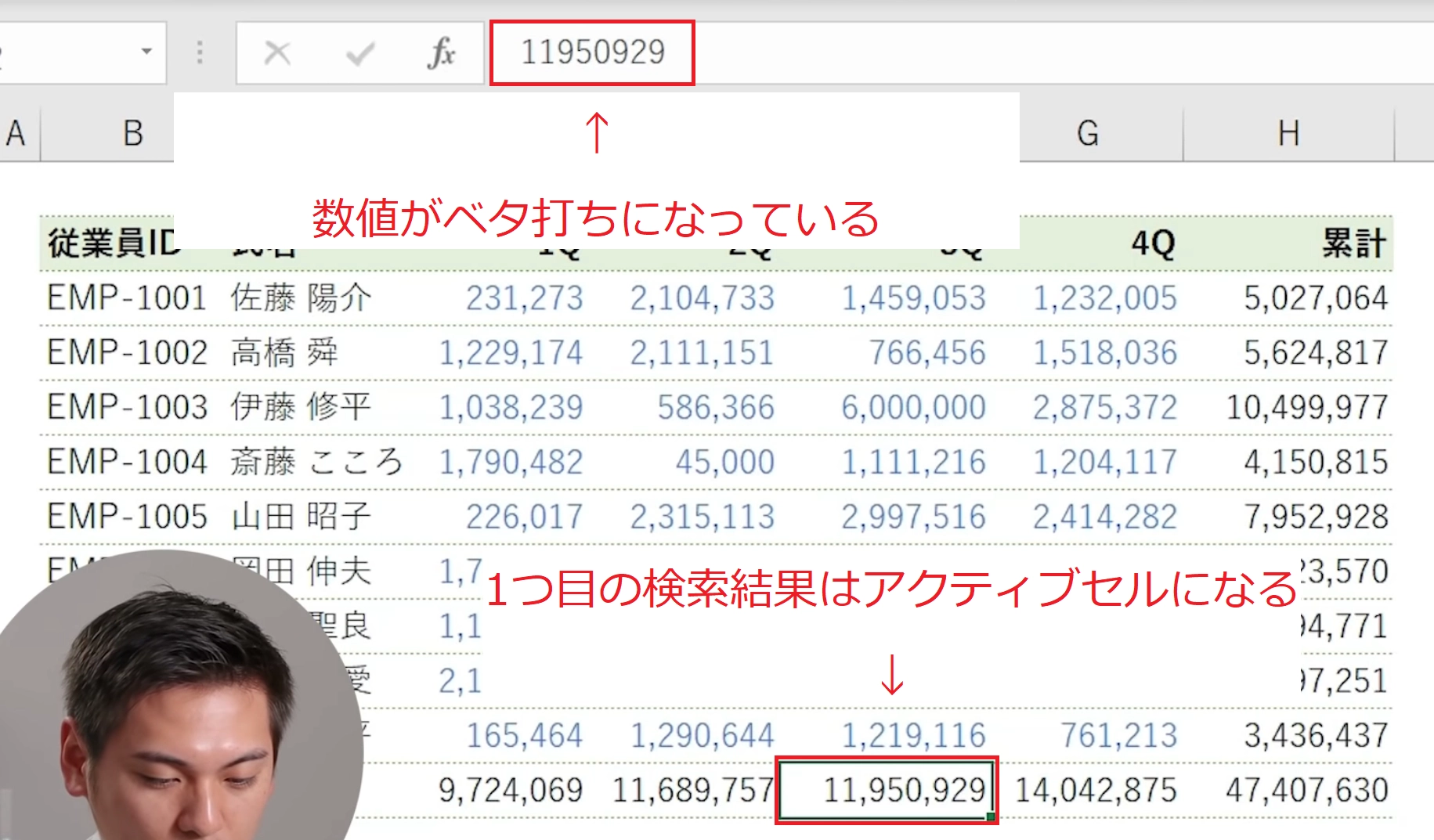This screenshot has width=1434, height=840.
Task: Select name cell 山田 昭子
Action: tap(301, 517)
